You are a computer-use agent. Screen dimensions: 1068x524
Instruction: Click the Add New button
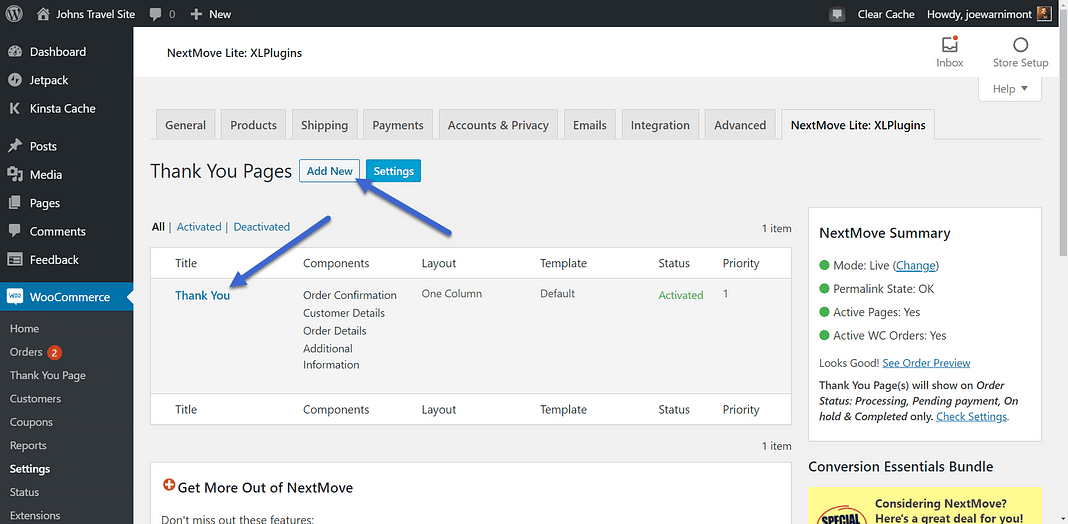click(x=330, y=171)
